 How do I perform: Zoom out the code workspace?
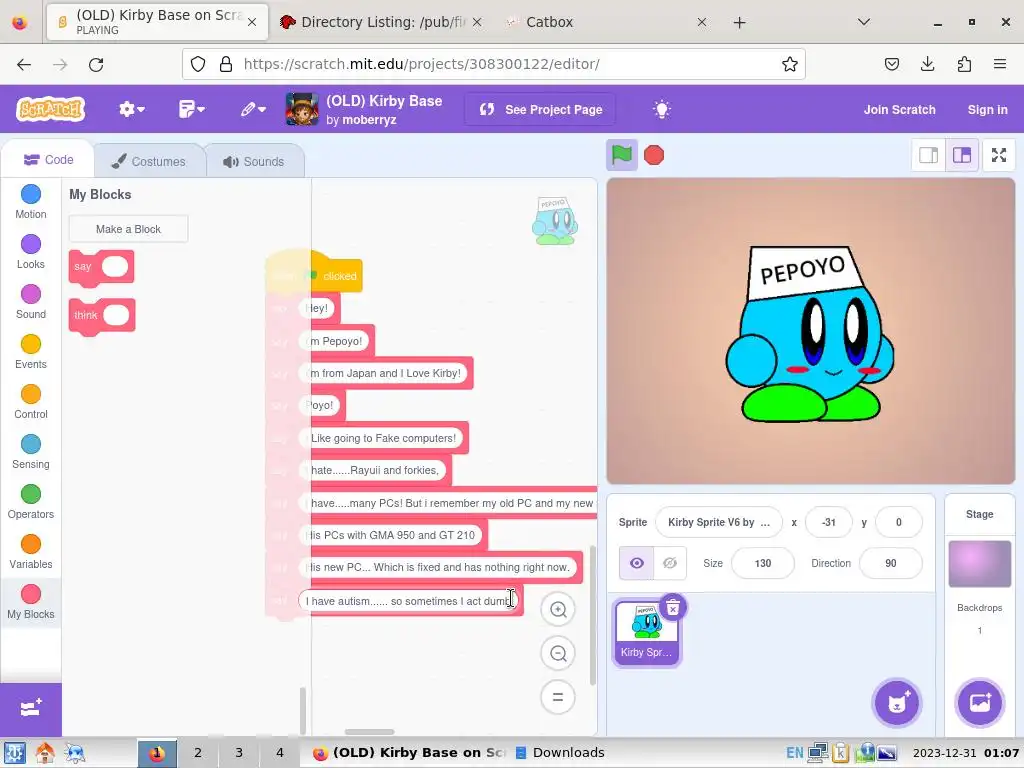pos(558,653)
